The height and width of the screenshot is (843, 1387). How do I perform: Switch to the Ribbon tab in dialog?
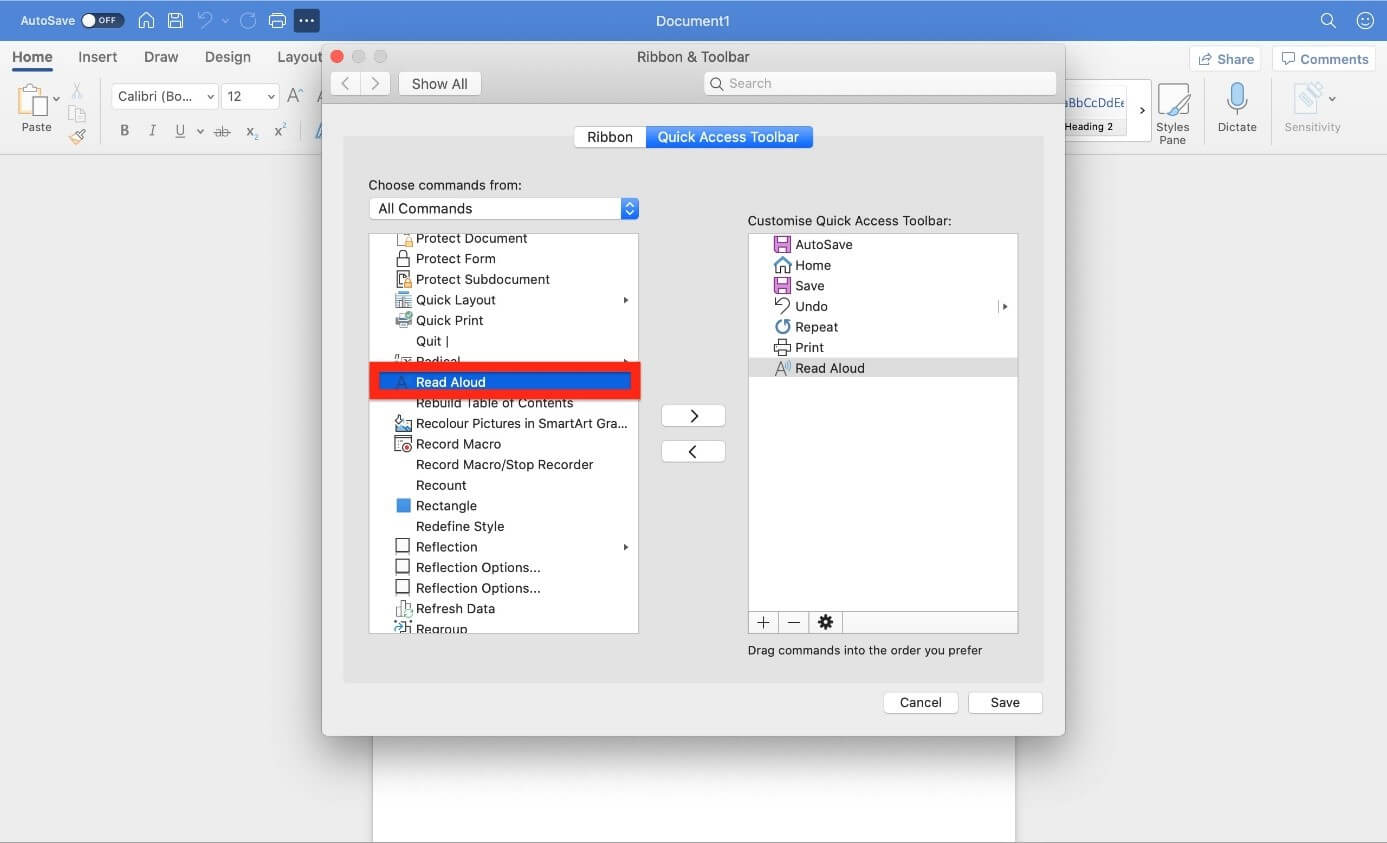coord(610,137)
